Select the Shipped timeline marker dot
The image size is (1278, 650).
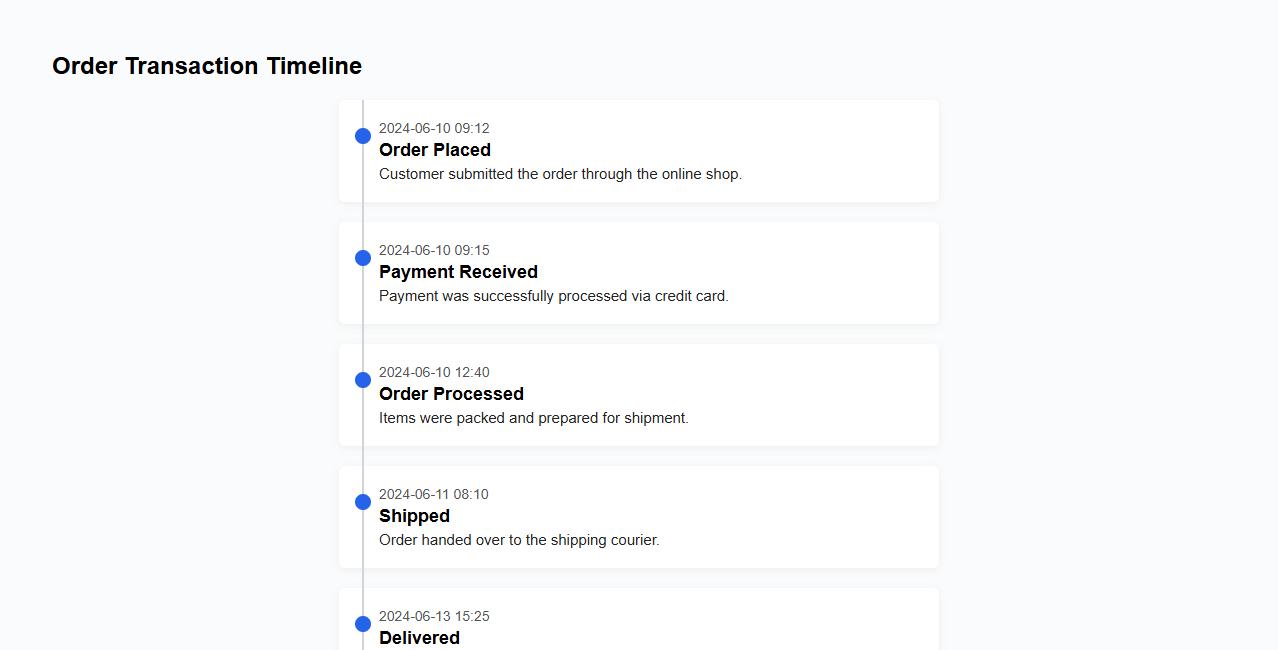[363, 502]
